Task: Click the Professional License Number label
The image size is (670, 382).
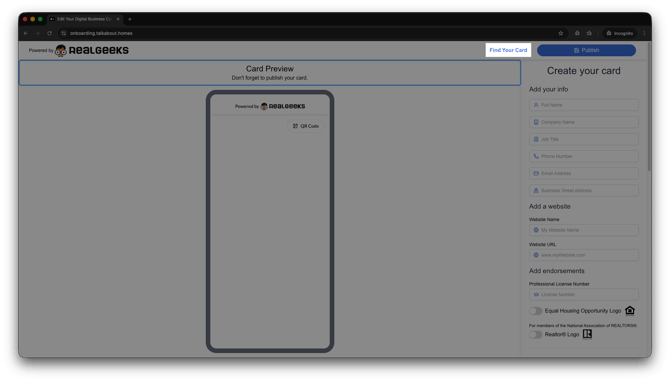Action: [559, 284]
